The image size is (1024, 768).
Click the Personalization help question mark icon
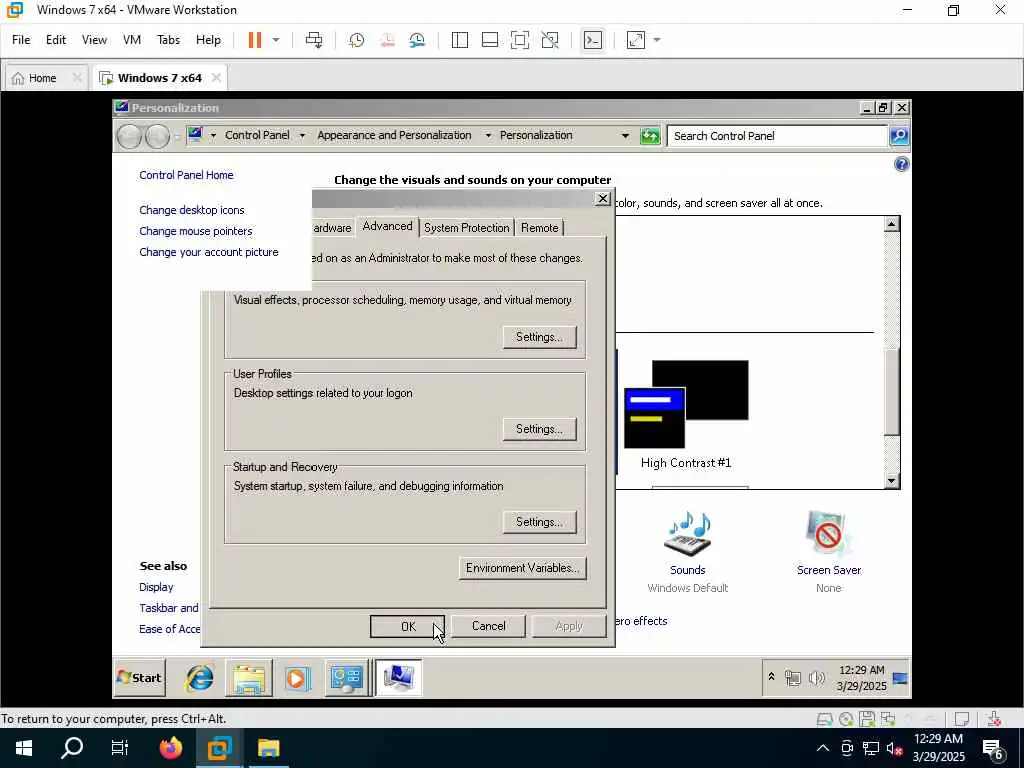[x=901, y=164]
